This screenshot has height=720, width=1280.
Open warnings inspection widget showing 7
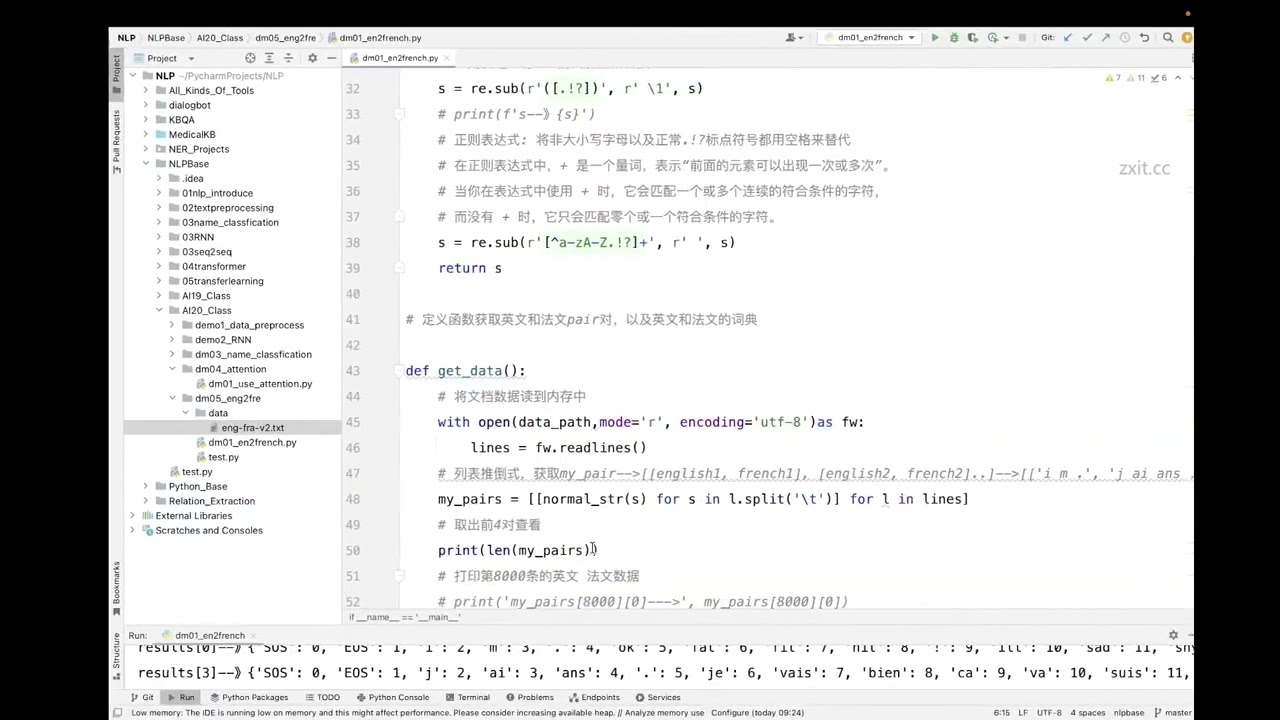1112,78
